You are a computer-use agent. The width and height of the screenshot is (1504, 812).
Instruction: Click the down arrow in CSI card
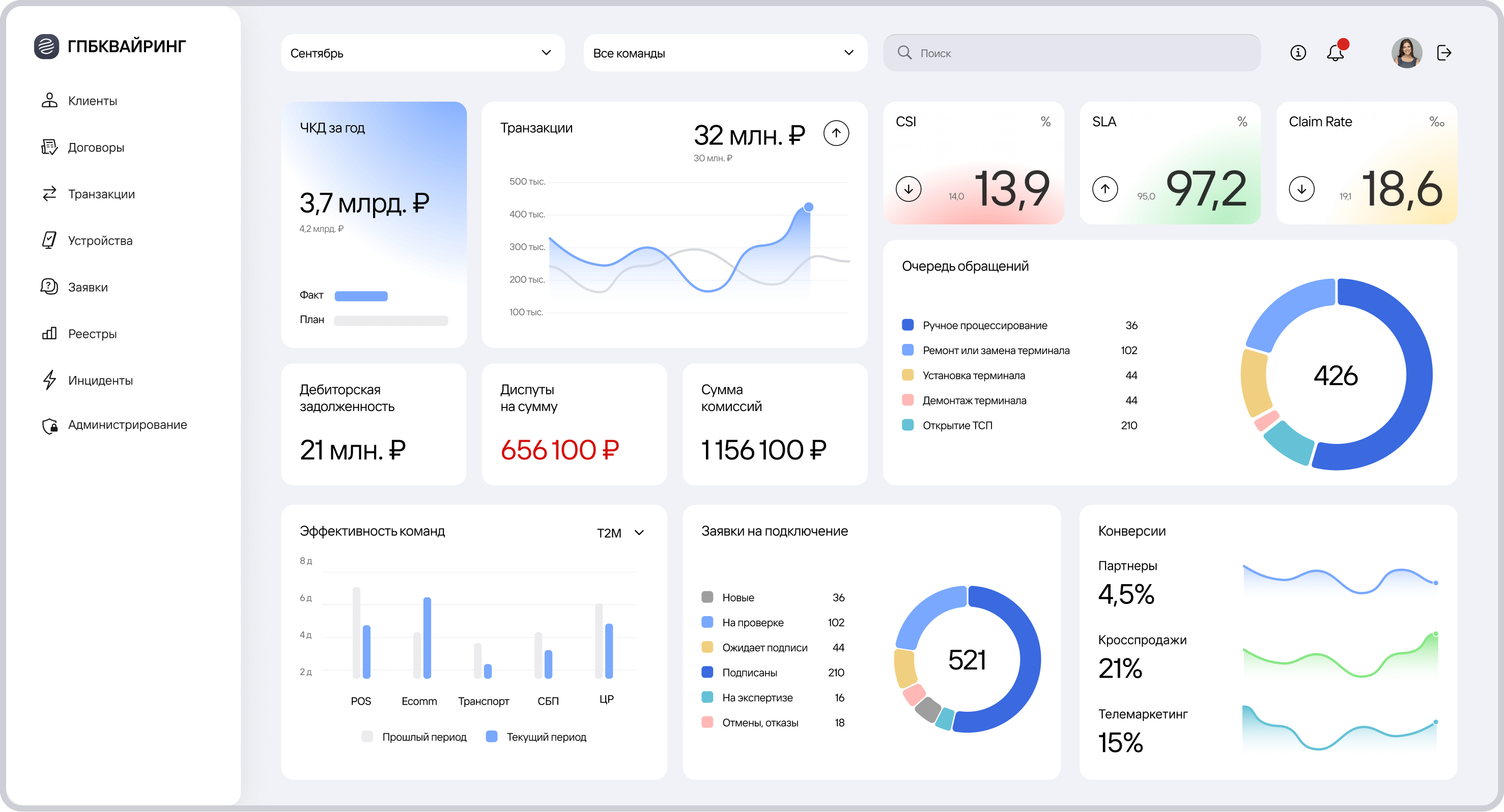(908, 189)
